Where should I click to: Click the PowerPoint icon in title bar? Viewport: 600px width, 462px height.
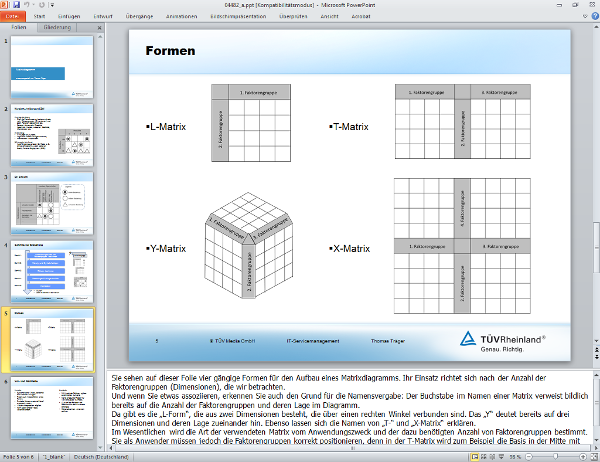(5, 5)
